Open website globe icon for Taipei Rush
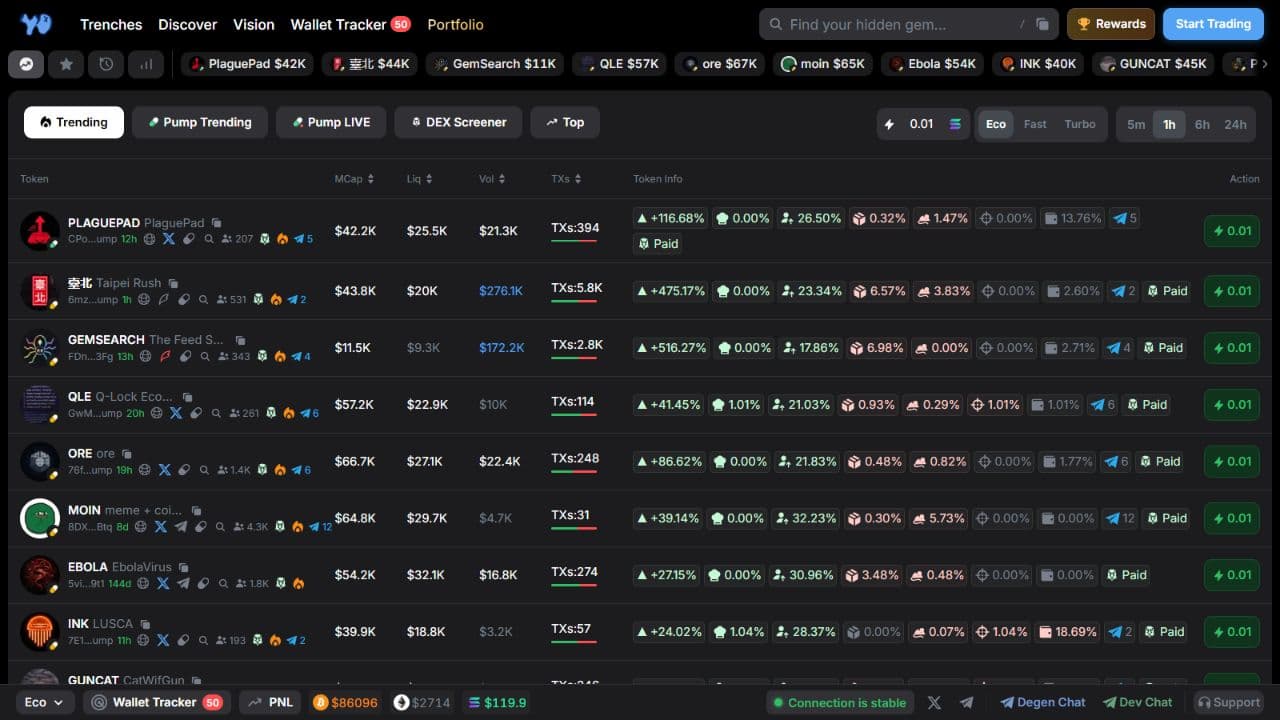Image resolution: width=1280 pixels, height=720 pixels. click(143, 299)
